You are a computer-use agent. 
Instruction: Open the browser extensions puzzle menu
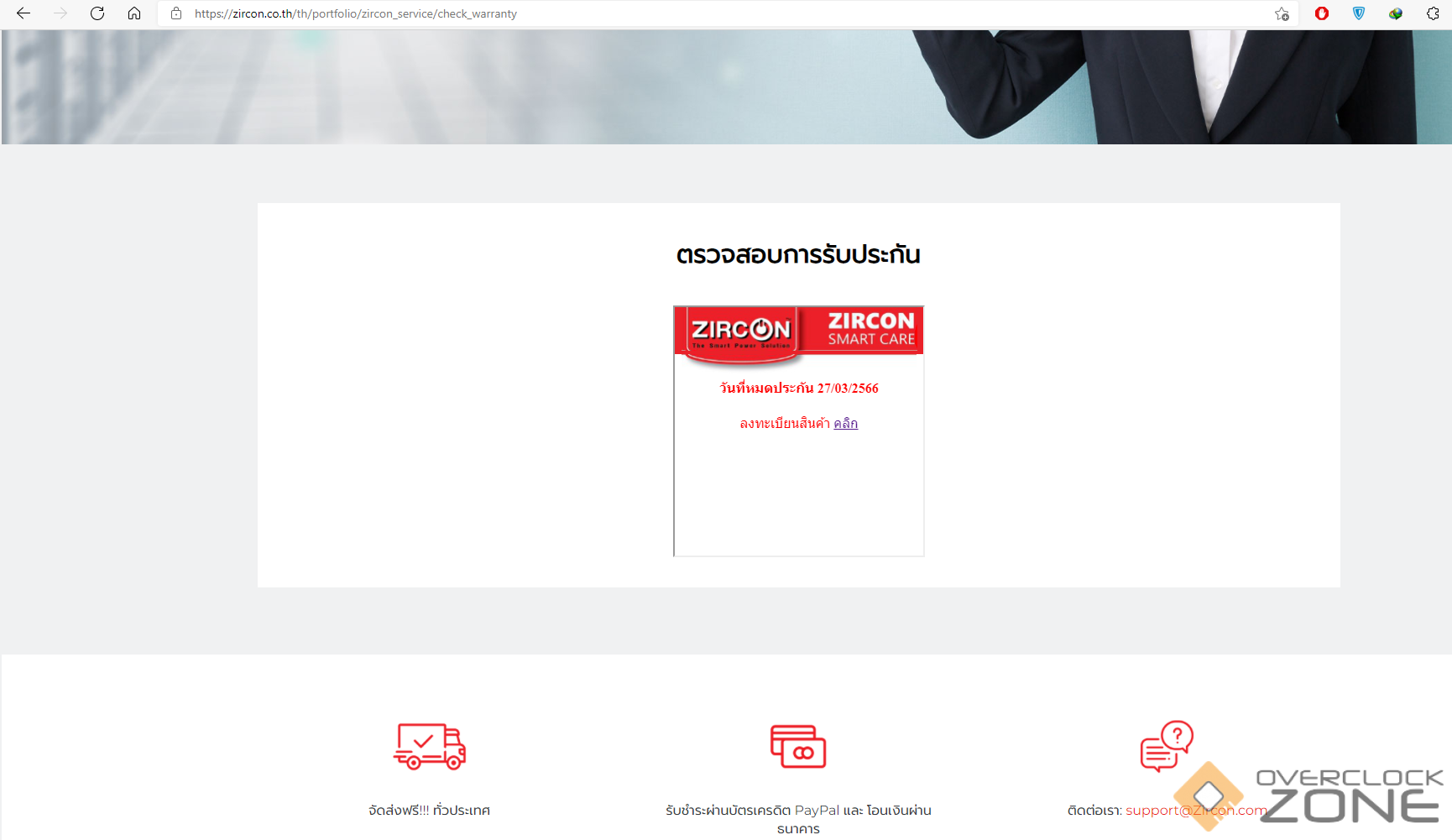pyautogui.click(x=1433, y=13)
